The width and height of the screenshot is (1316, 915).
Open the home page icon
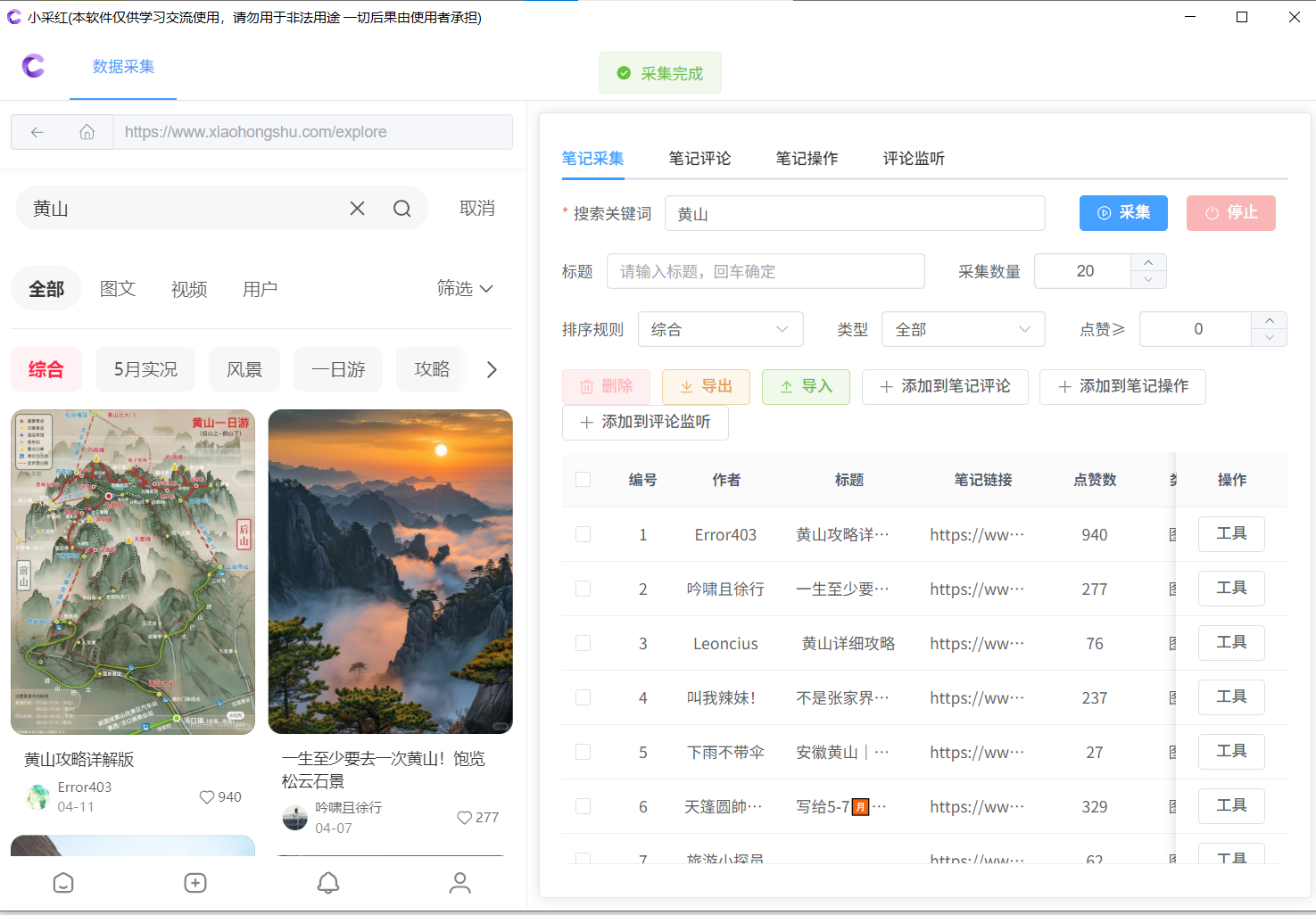[x=87, y=132]
